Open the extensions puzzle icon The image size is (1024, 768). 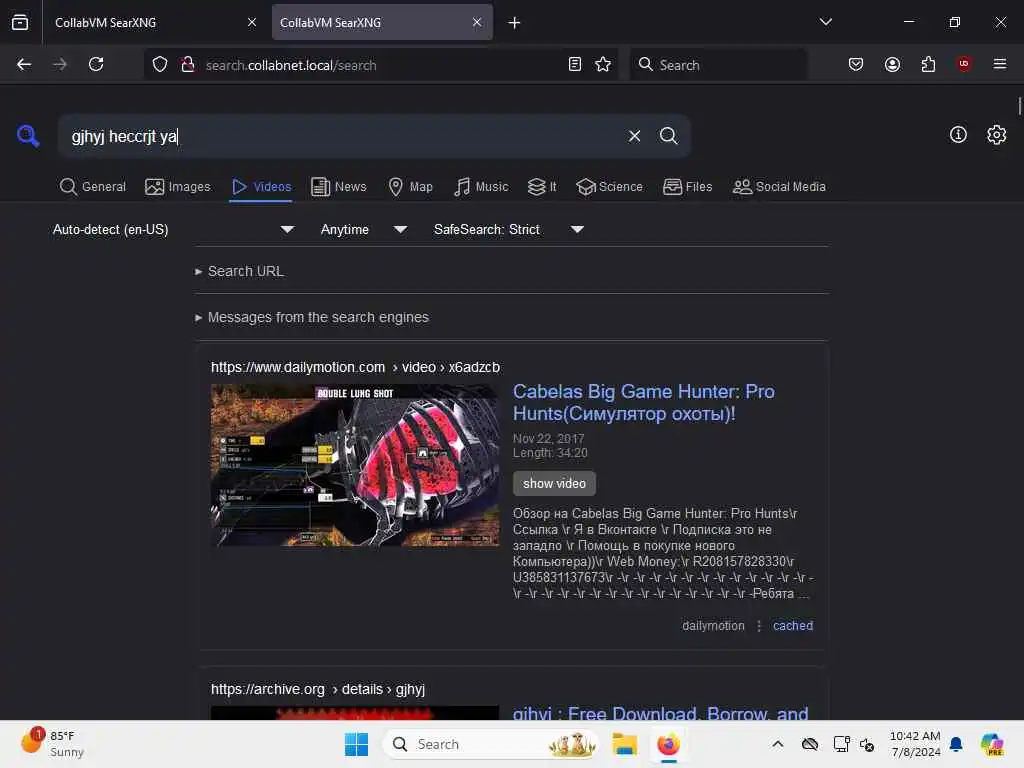click(928, 64)
